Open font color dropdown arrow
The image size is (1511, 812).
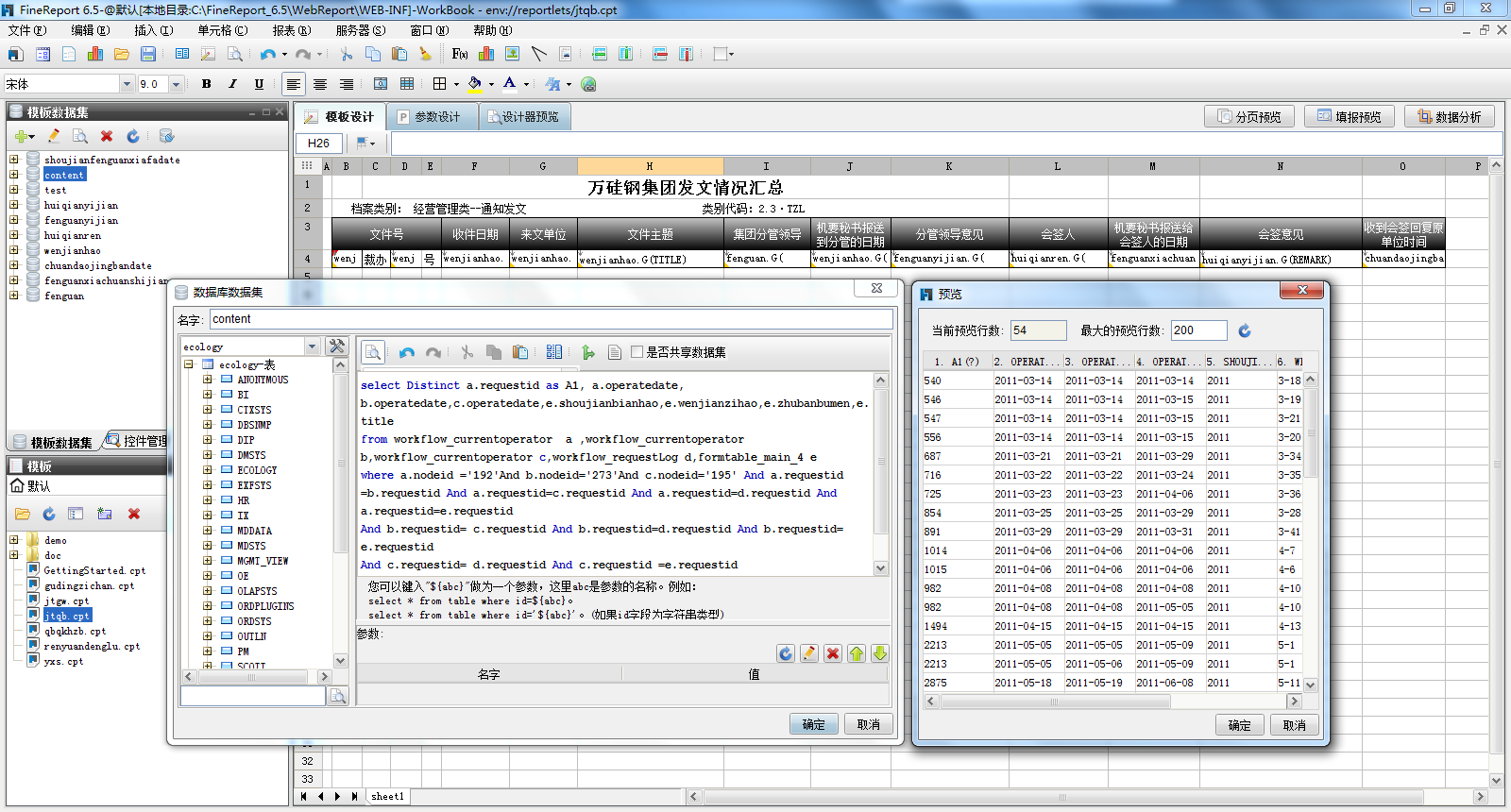(526, 84)
